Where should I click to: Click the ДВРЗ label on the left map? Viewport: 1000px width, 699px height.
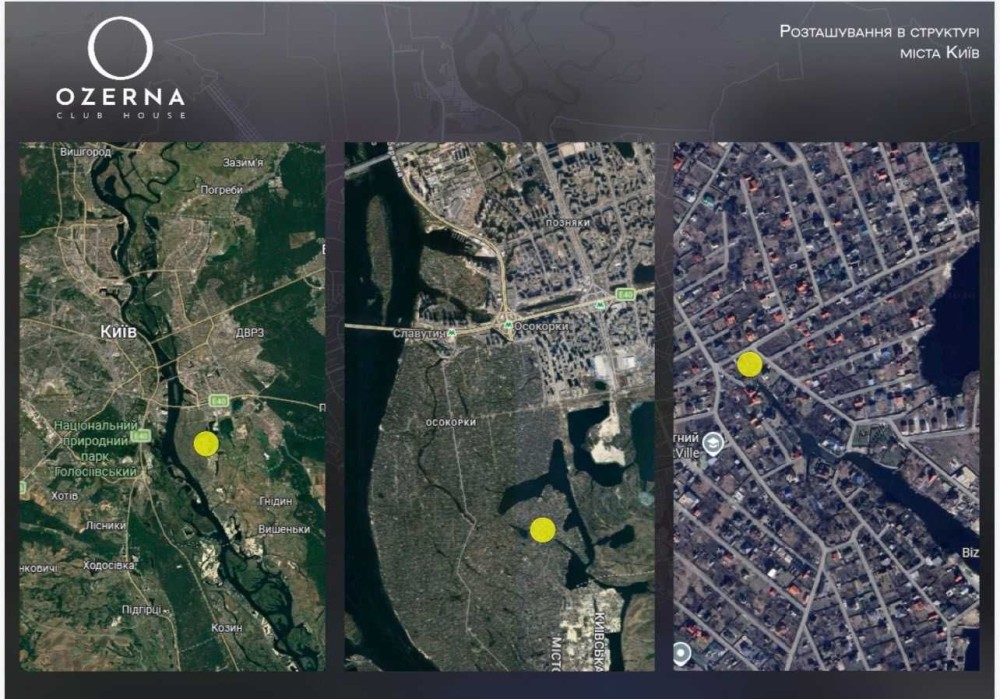249,333
